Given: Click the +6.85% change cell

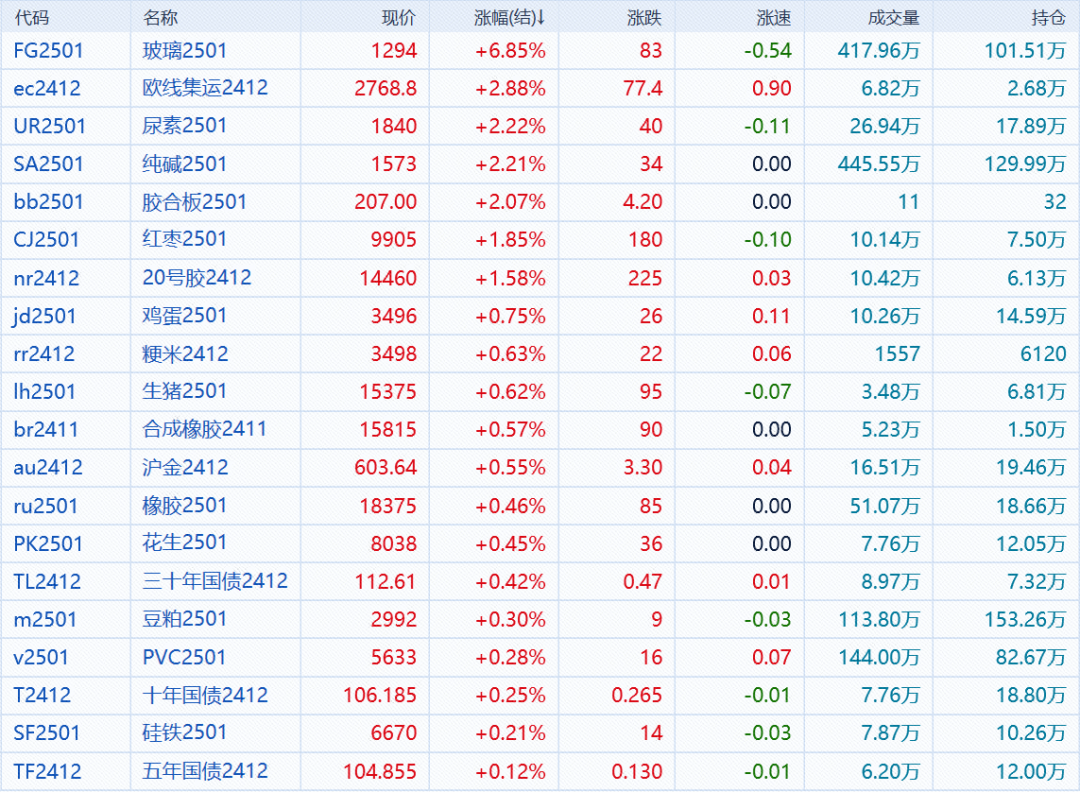Looking at the screenshot, I should pyautogui.click(x=510, y=50).
